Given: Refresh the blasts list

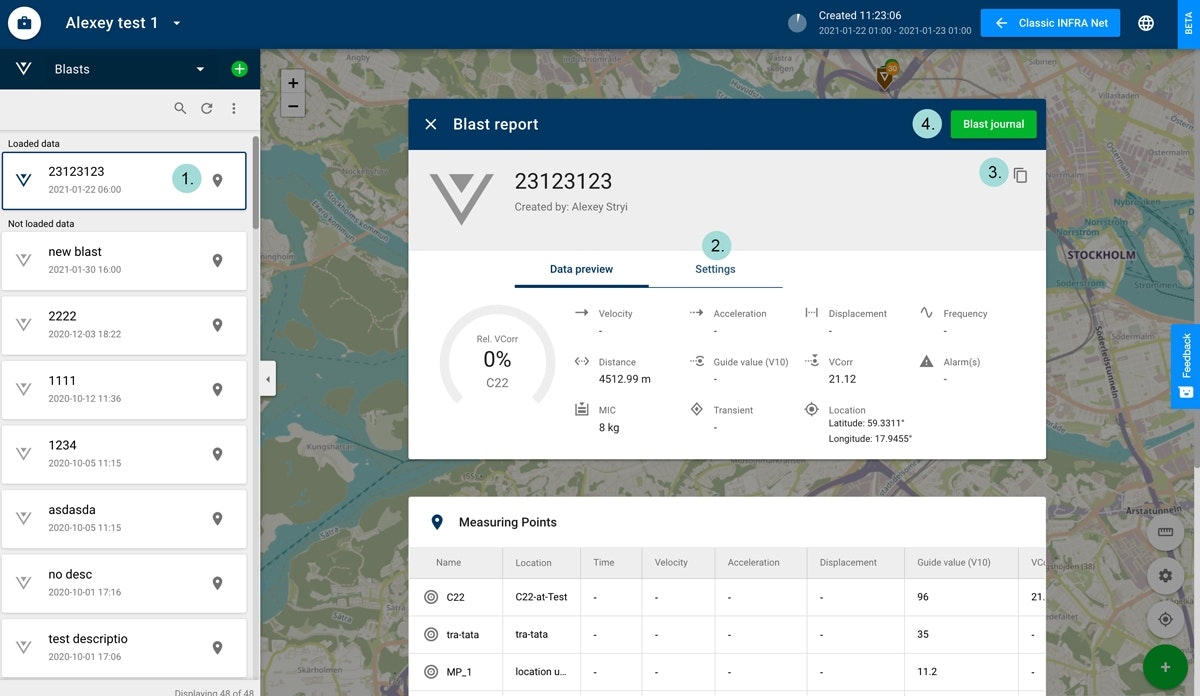Looking at the screenshot, I should tap(207, 108).
